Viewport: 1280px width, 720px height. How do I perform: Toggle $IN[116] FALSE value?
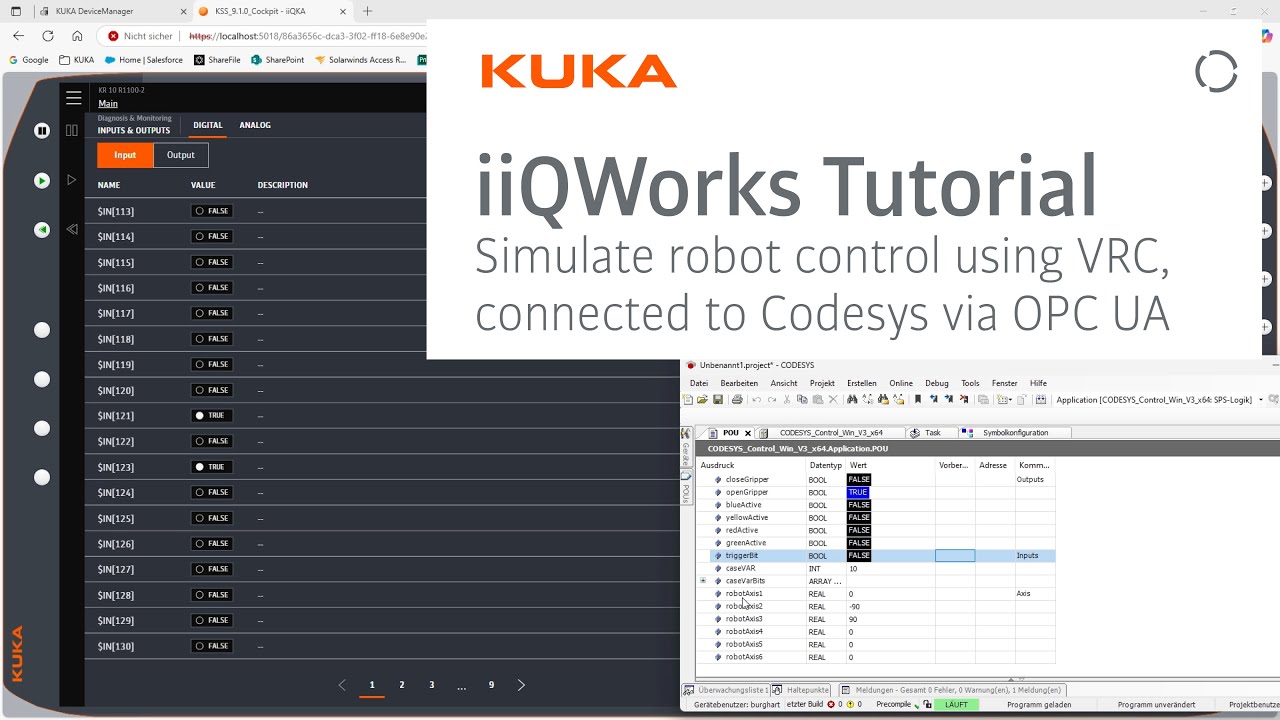(x=212, y=288)
